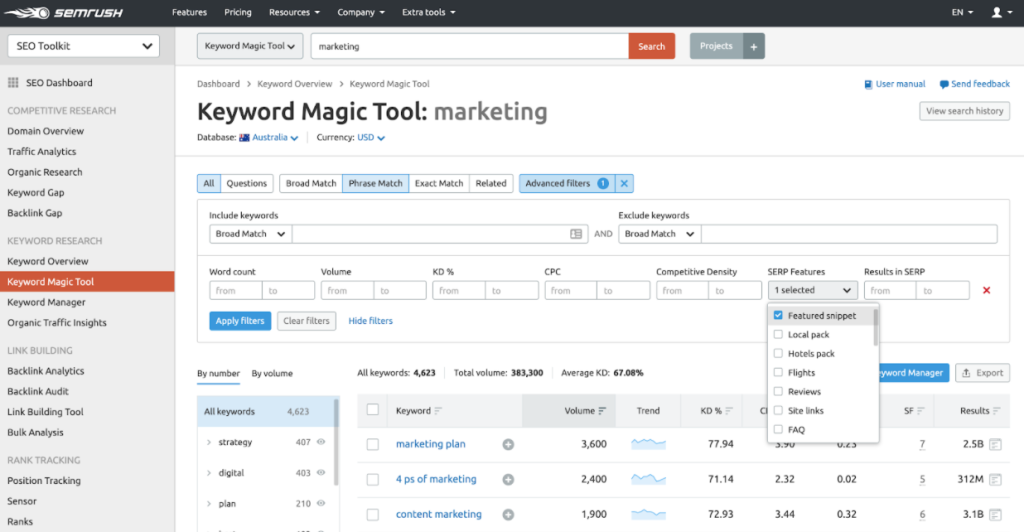
Task: Switch to By volume tab
Action: tap(272, 373)
